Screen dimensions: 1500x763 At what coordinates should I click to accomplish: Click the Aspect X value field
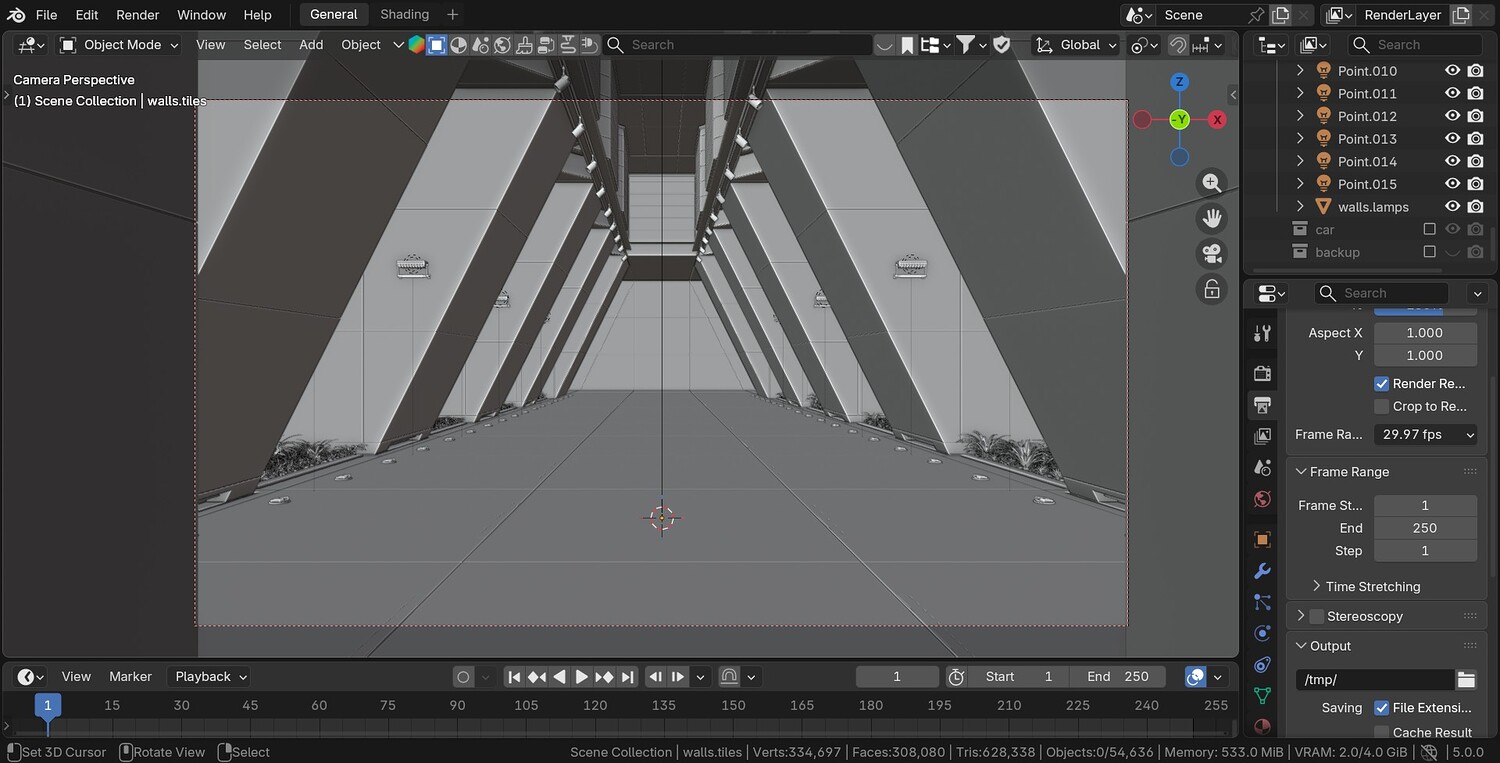pyautogui.click(x=1425, y=333)
